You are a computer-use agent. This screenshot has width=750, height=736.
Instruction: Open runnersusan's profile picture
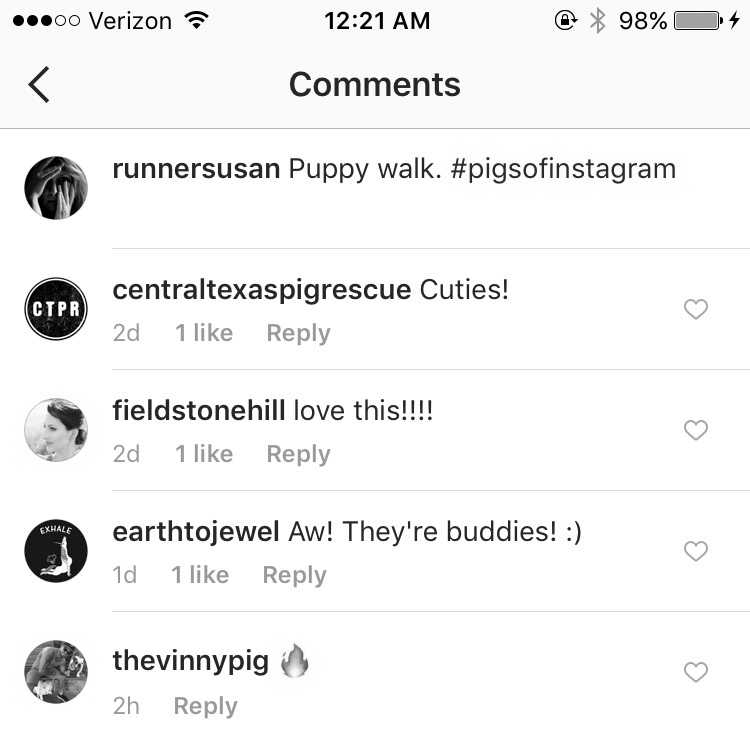coord(56,188)
